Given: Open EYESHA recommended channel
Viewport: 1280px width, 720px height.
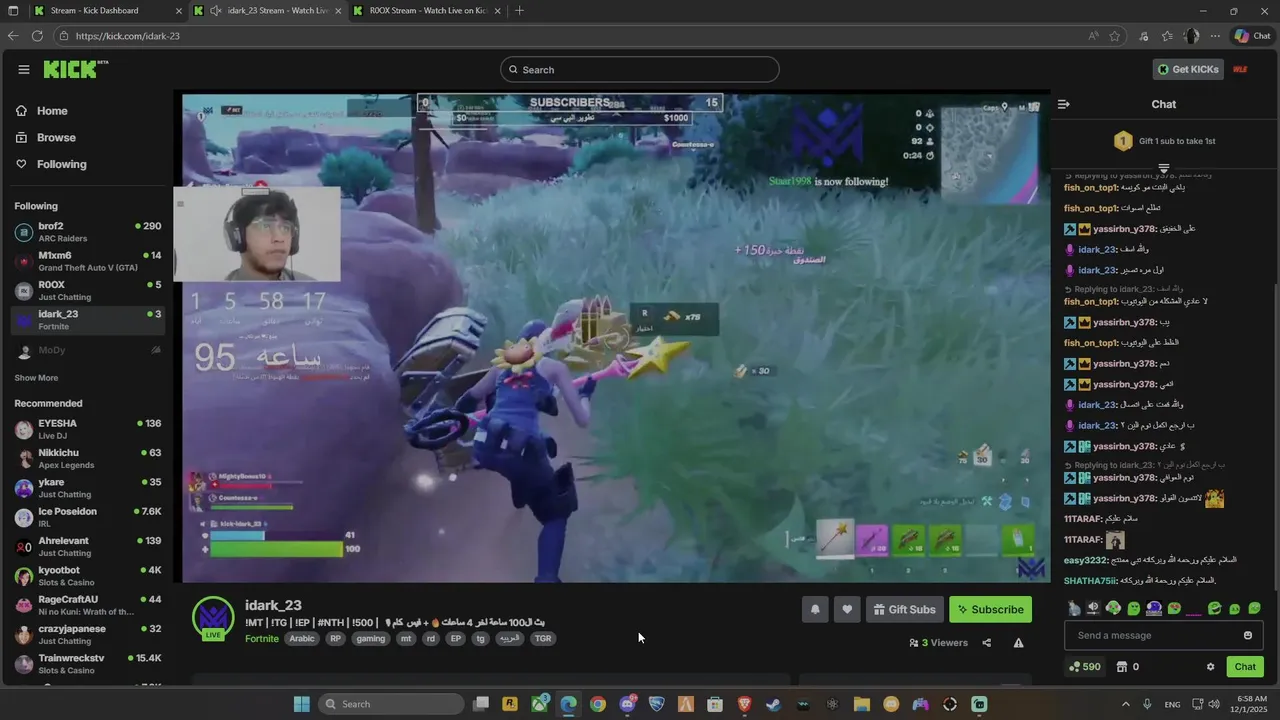Looking at the screenshot, I should click(x=87, y=429).
